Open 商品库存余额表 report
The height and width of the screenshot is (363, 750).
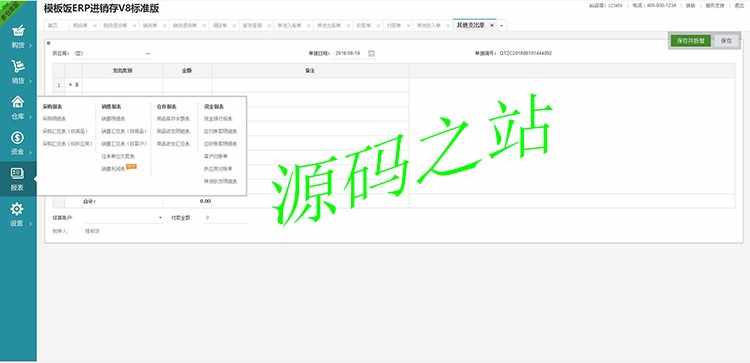pos(173,118)
